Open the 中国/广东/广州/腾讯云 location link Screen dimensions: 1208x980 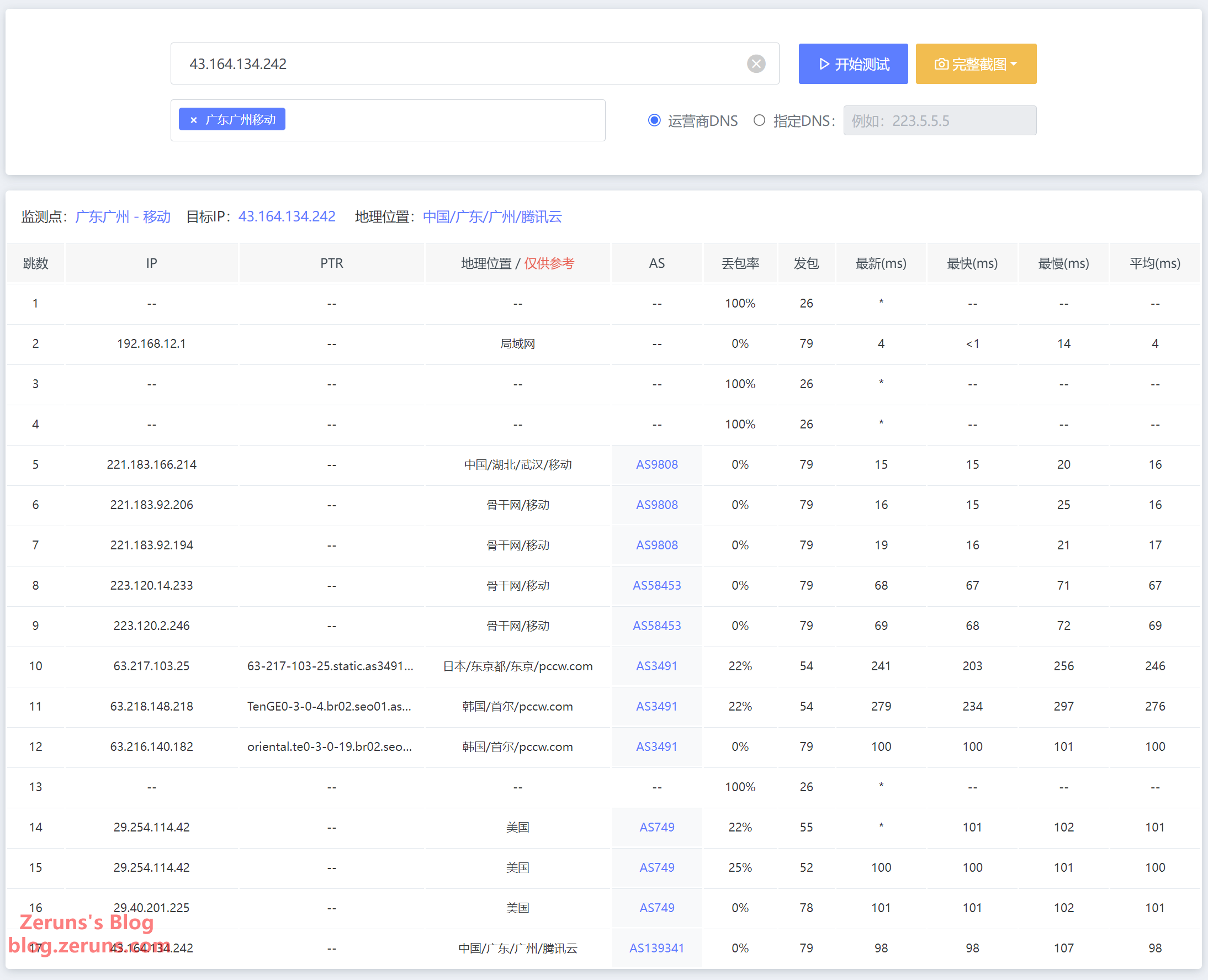(492, 217)
